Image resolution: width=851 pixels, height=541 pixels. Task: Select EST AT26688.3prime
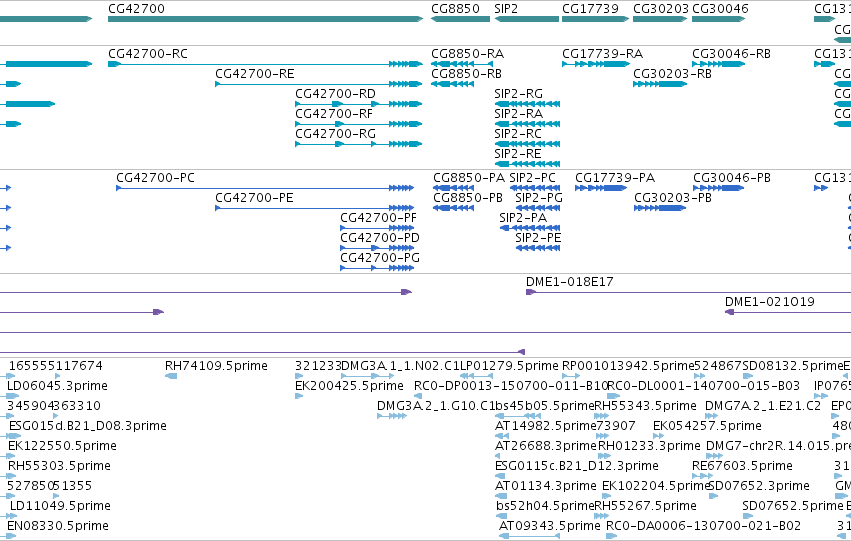click(x=500, y=456)
